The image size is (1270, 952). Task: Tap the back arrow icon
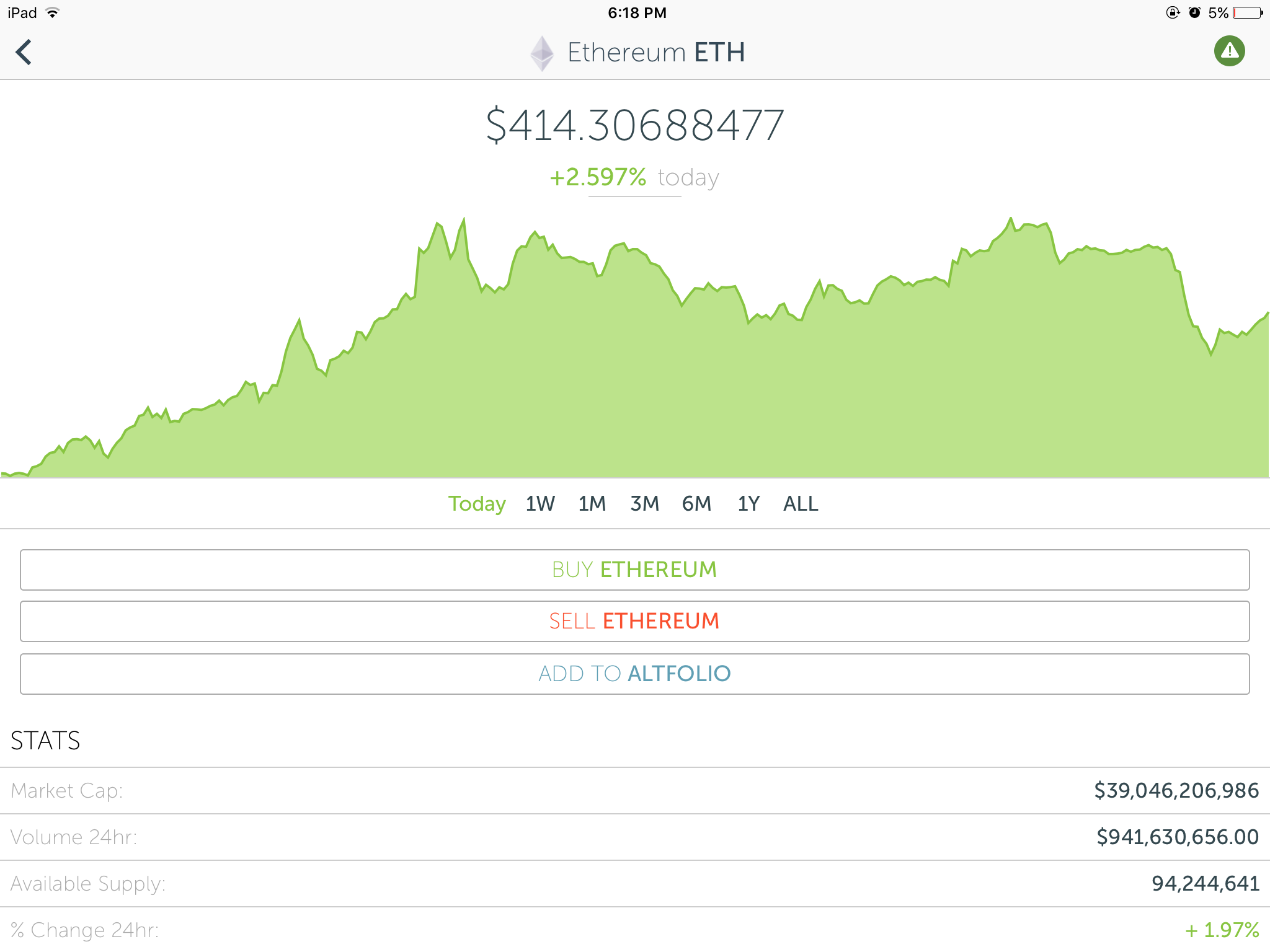(x=24, y=52)
